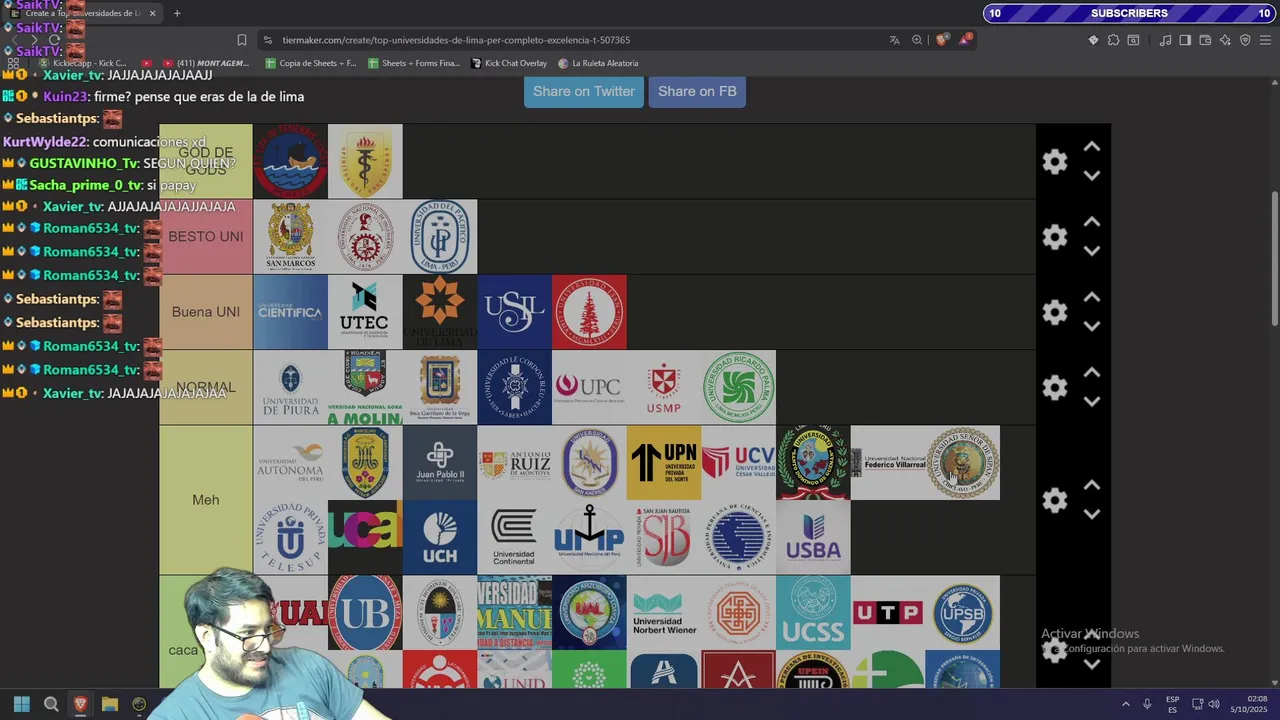Open Kick Chat Overlay bookmark
The image size is (1280, 720).
[508, 63]
